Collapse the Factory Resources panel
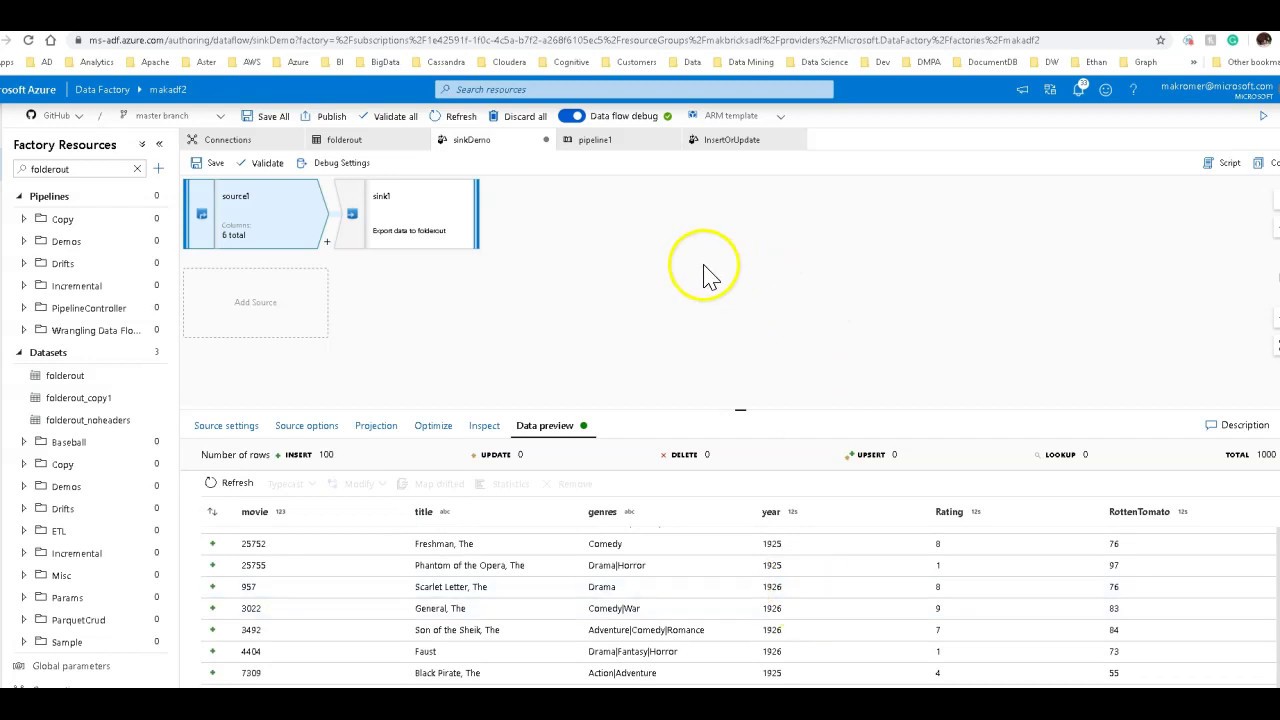Image resolution: width=1280 pixels, height=720 pixels. (x=159, y=145)
